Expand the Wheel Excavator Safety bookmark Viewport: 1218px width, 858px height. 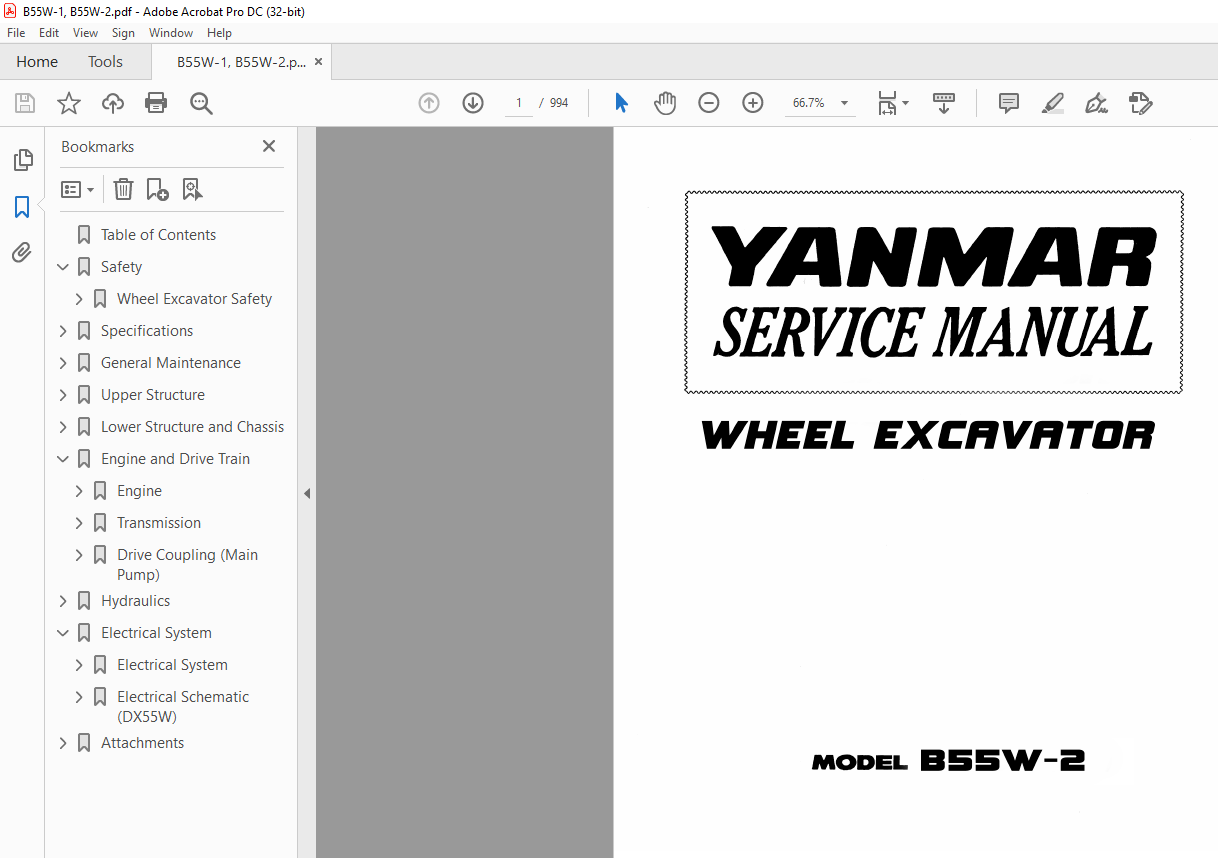79,299
